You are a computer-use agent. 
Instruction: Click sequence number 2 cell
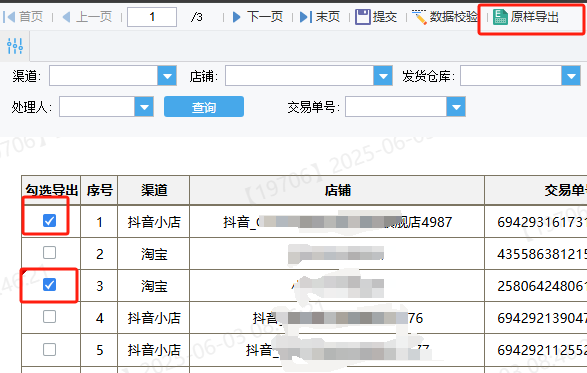99,254
